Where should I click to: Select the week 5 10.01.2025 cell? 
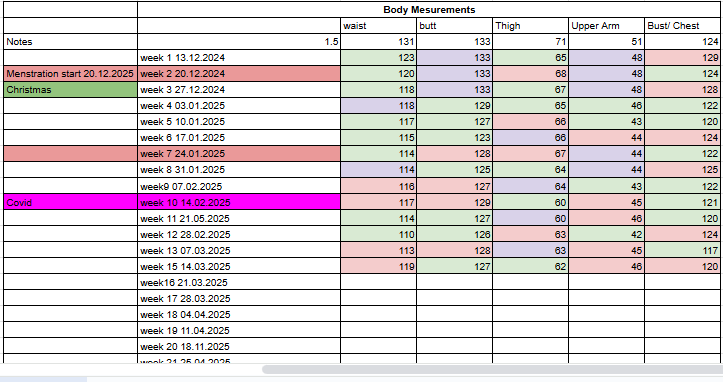(239, 122)
